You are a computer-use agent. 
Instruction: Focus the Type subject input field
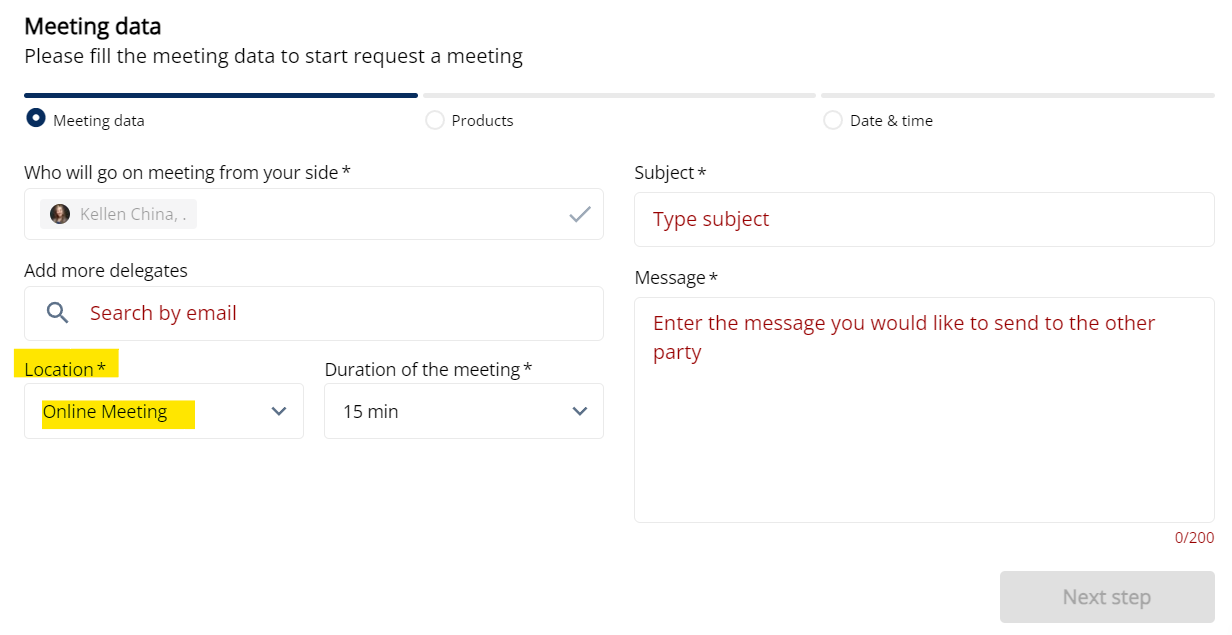click(x=924, y=219)
